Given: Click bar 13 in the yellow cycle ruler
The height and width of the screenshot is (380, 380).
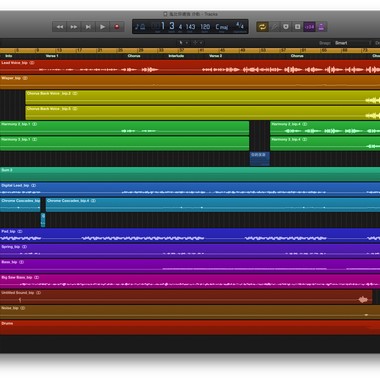Looking at the screenshot, I should (x=59, y=50).
